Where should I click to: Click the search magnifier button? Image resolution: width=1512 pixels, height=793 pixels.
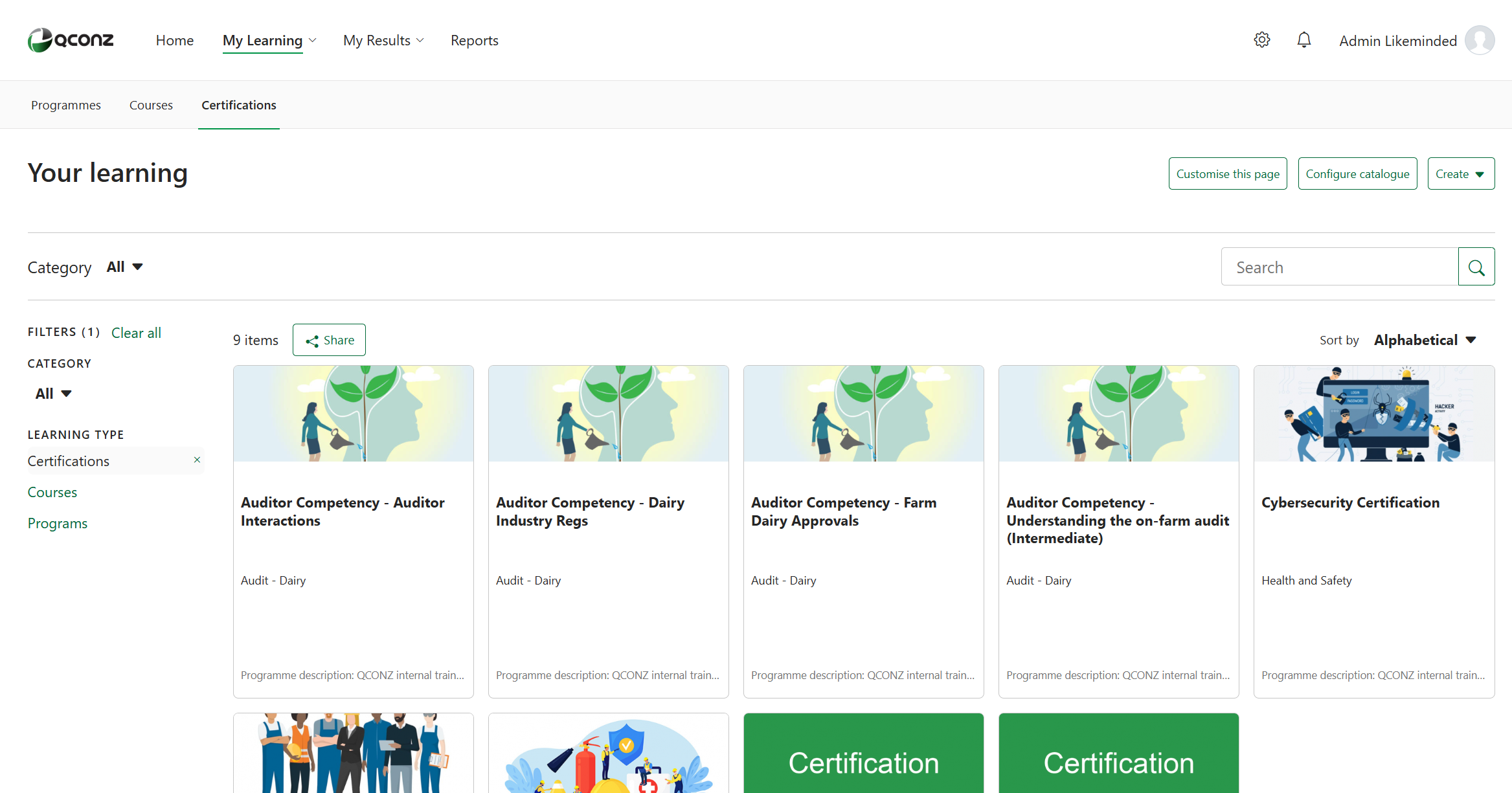[1476, 267]
